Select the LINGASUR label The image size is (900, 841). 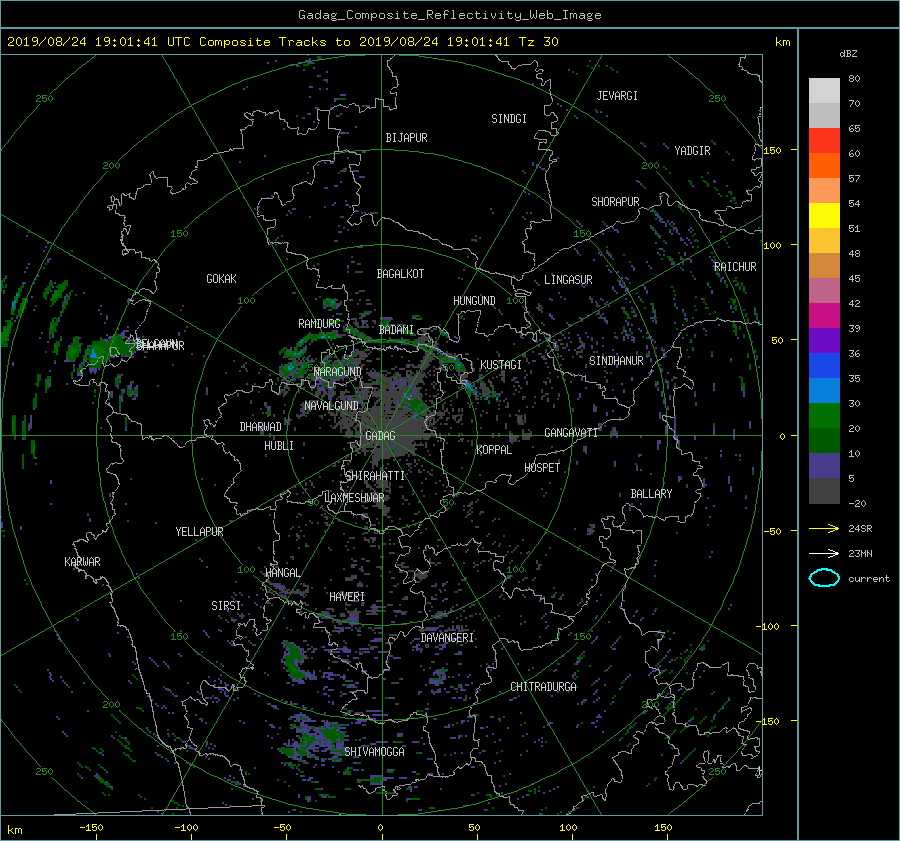tap(568, 280)
